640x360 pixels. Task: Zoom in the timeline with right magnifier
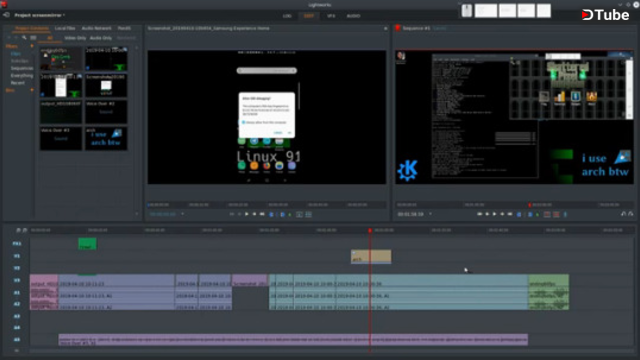pyautogui.click(x=24, y=230)
